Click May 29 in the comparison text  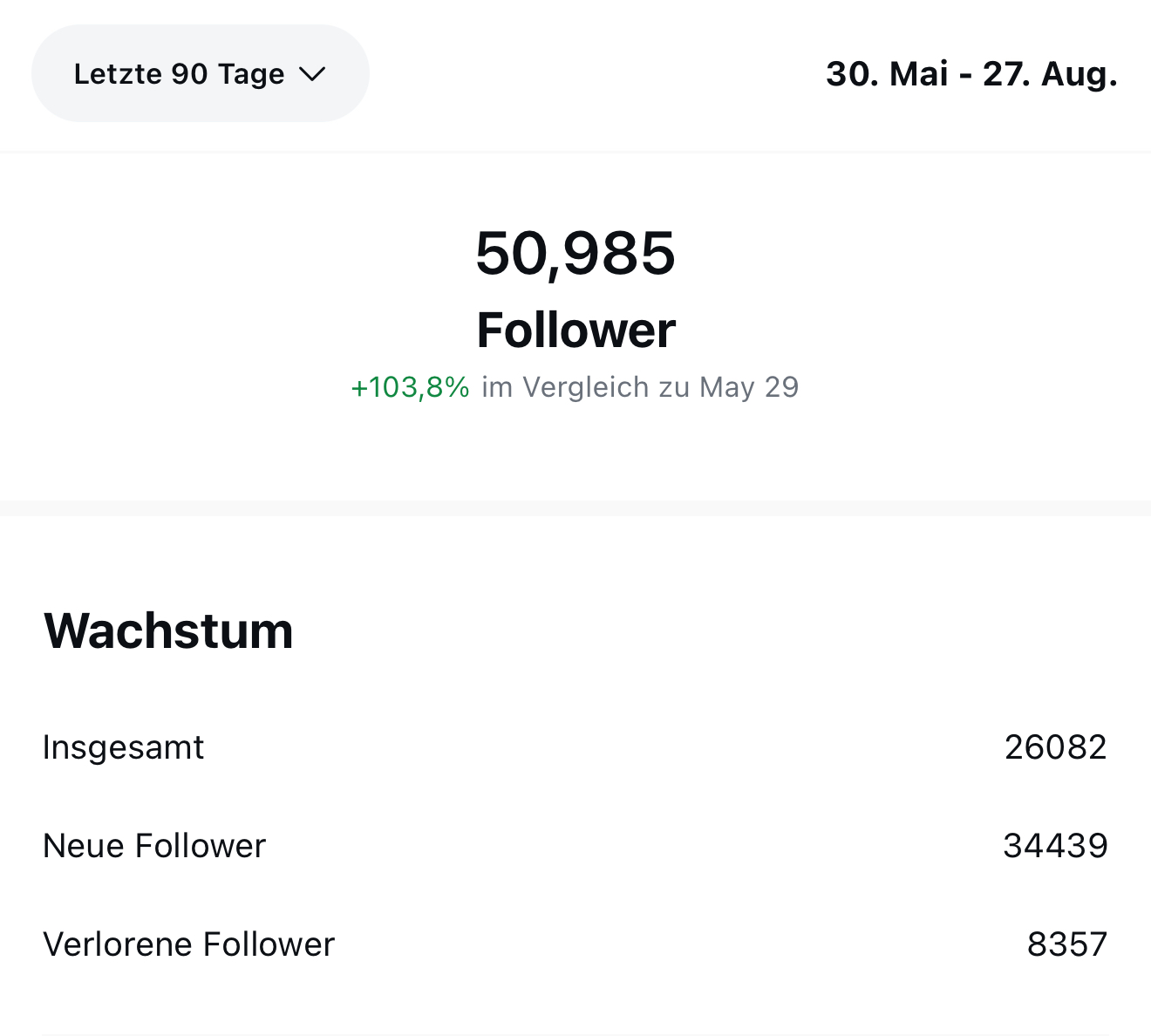(749, 387)
